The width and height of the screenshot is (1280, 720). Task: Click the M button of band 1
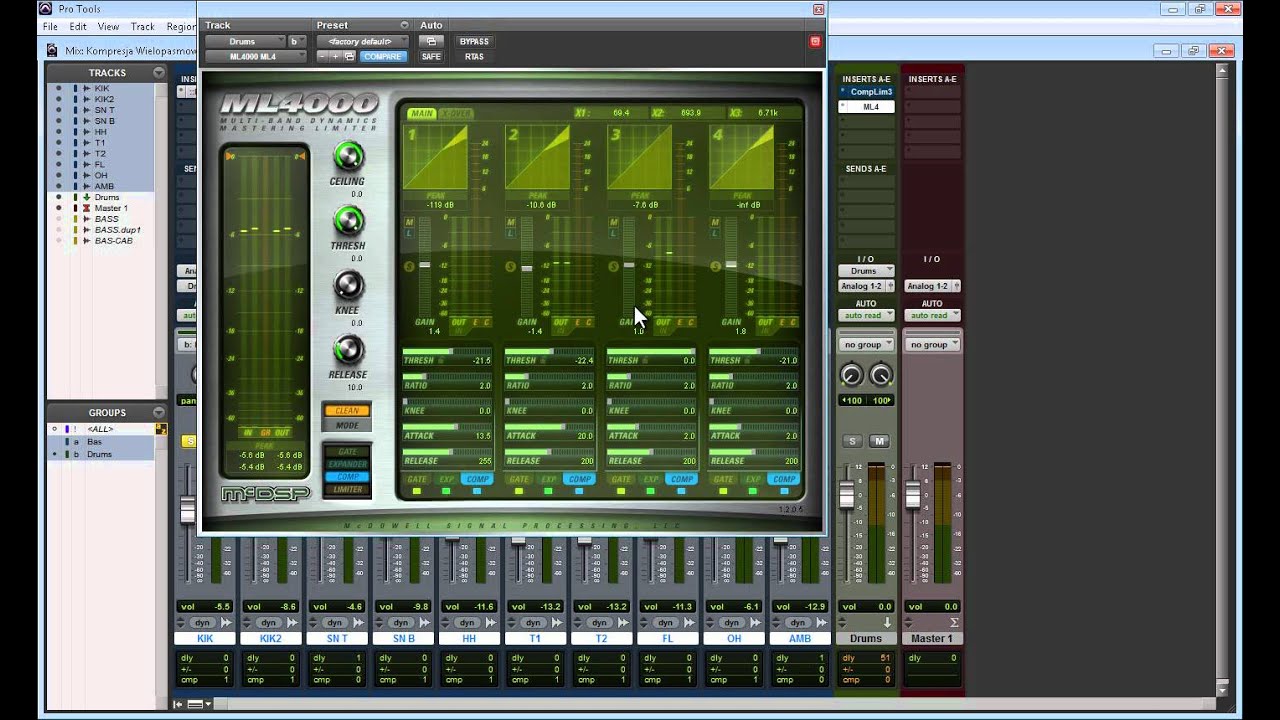409,222
